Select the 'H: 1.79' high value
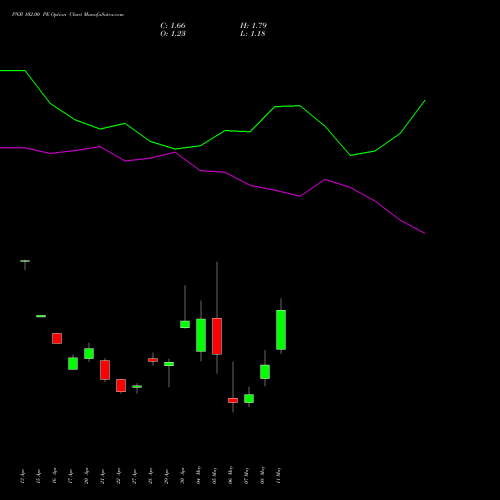The width and height of the screenshot is (500, 500). click(253, 26)
